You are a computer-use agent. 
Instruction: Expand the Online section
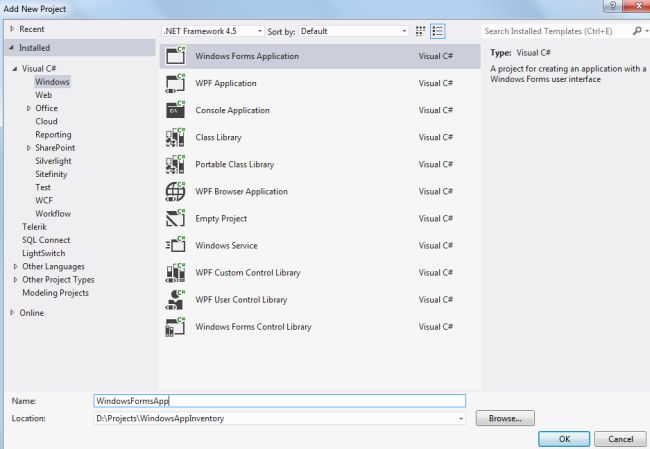(12, 312)
